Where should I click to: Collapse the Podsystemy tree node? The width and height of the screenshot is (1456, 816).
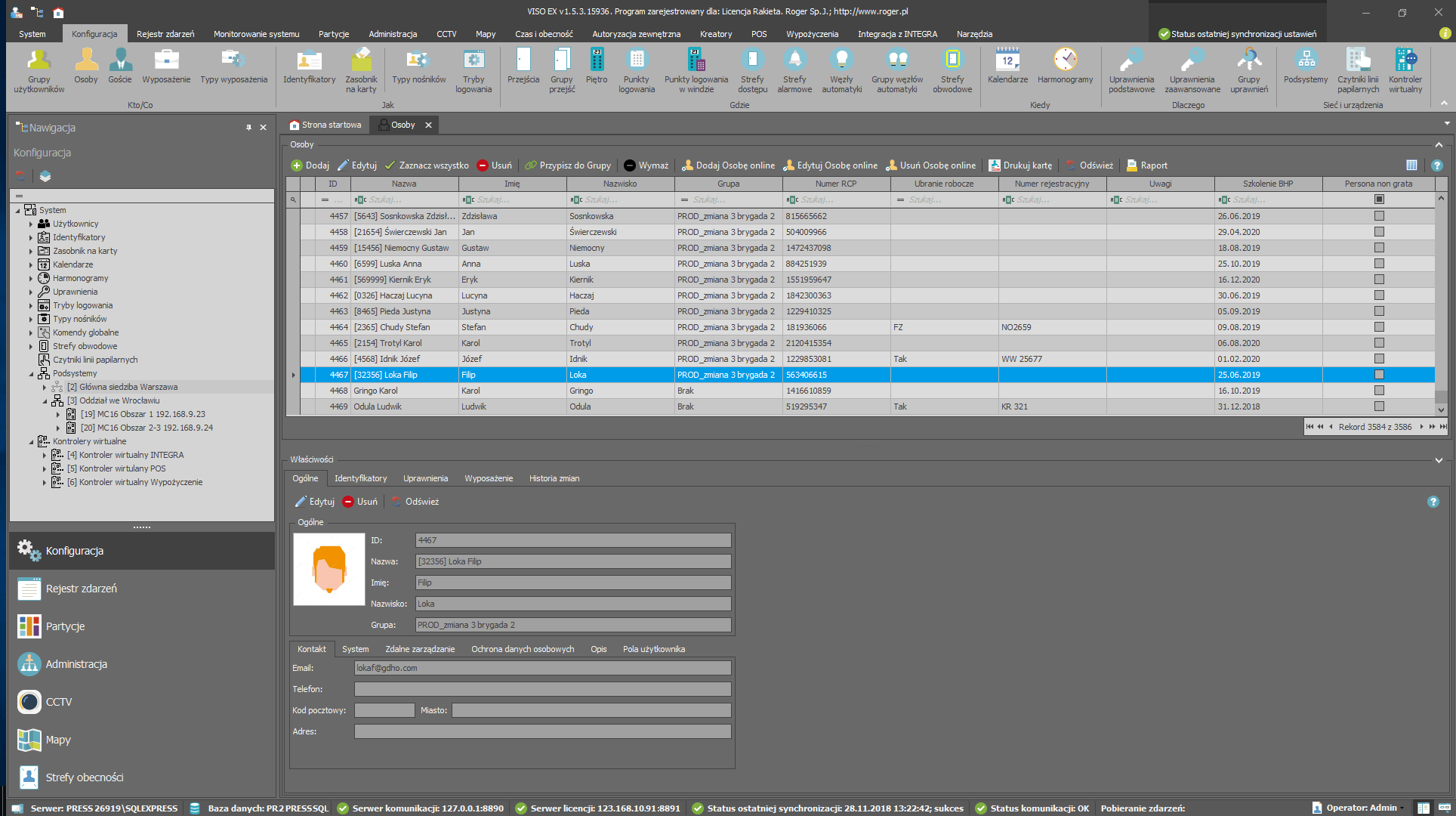tap(31, 373)
